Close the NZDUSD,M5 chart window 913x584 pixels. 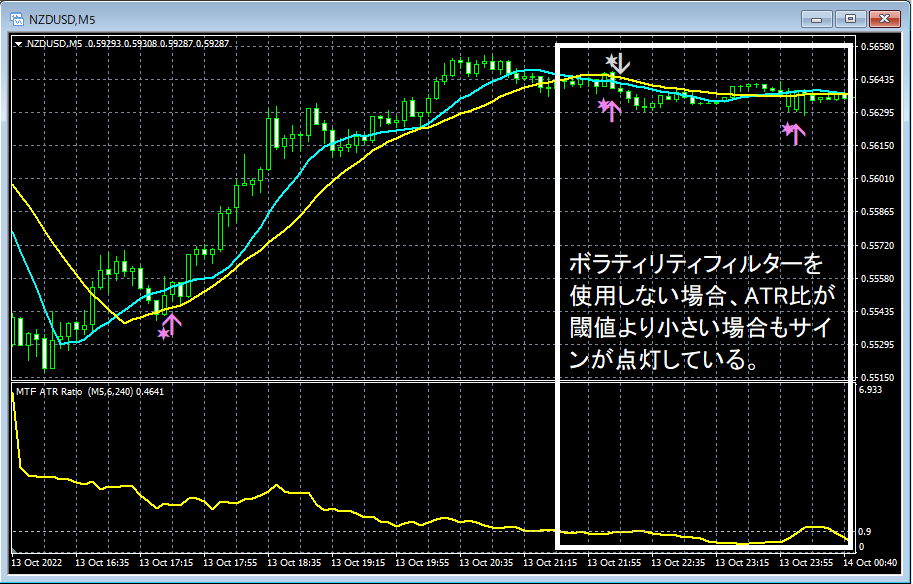(884, 19)
